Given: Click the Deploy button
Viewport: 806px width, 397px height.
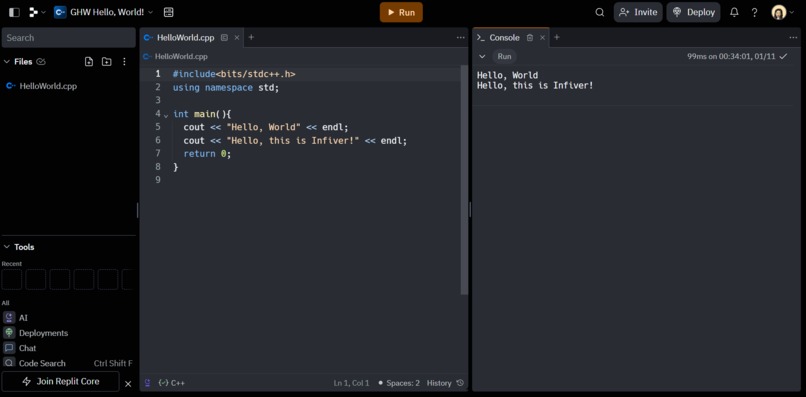Looking at the screenshot, I should point(693,12).
